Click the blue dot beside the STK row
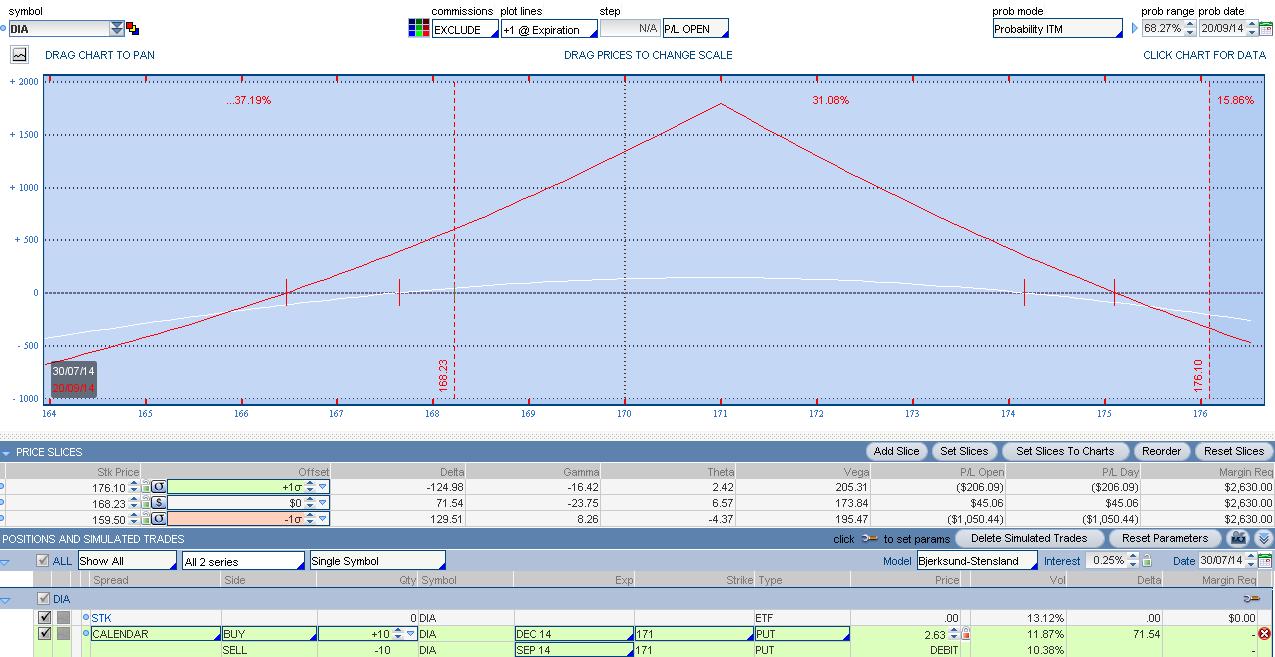Image resolution: width=1275 pixels, height=657 pixels. pos(86,618)
